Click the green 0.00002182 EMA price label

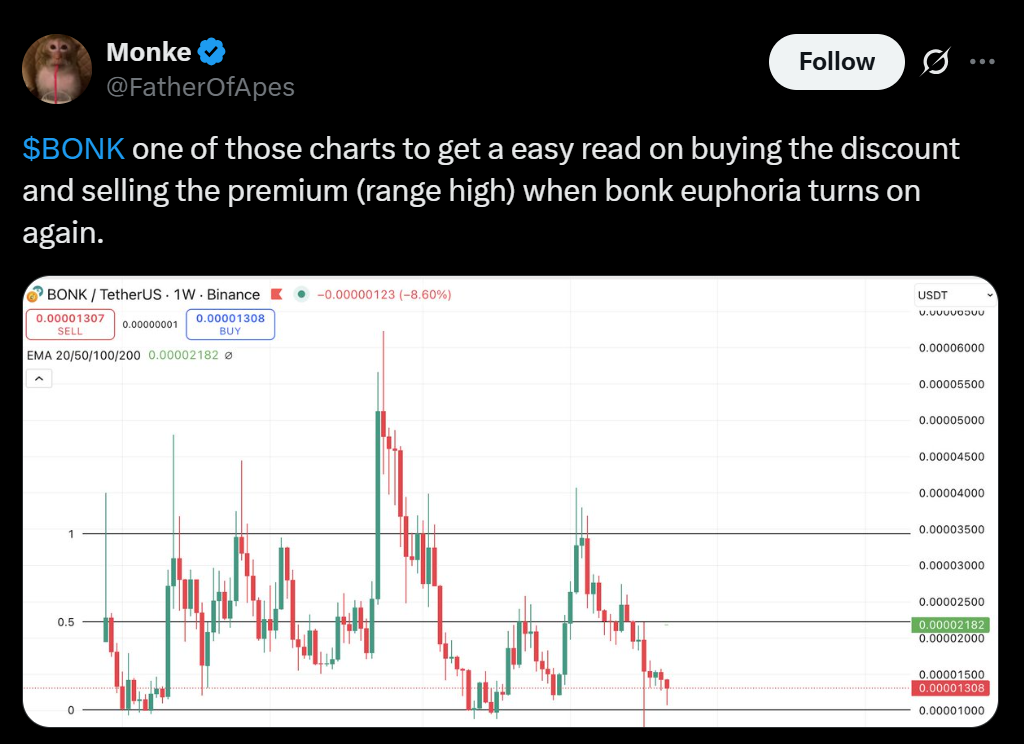(x=950, y=625)
